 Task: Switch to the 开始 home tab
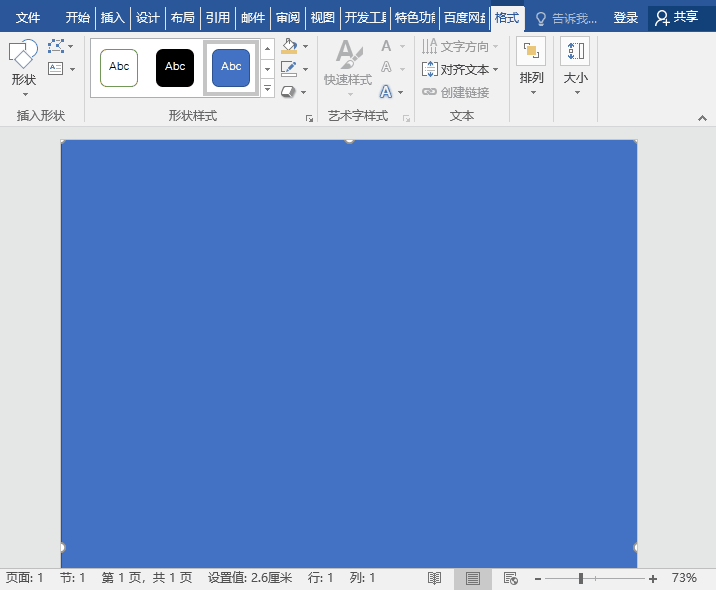tap(77, 18)
